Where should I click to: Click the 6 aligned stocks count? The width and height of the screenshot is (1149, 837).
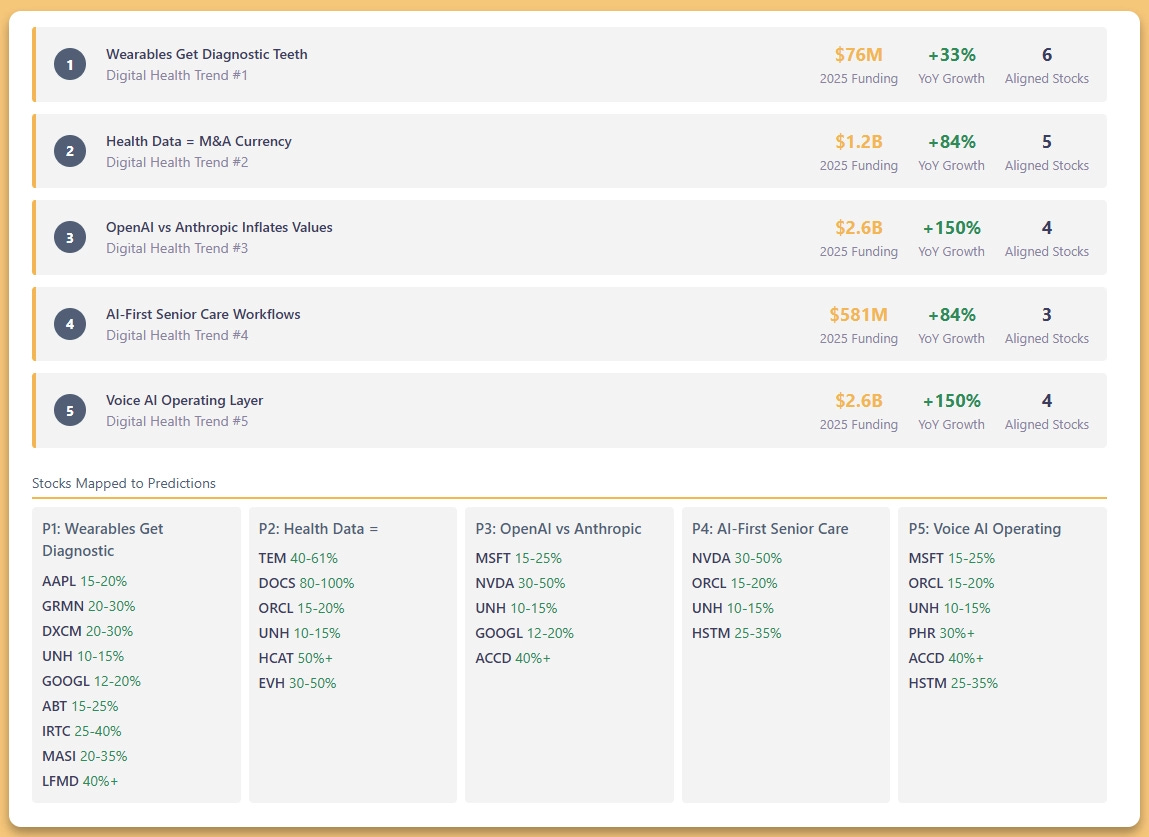[1047, 55]
